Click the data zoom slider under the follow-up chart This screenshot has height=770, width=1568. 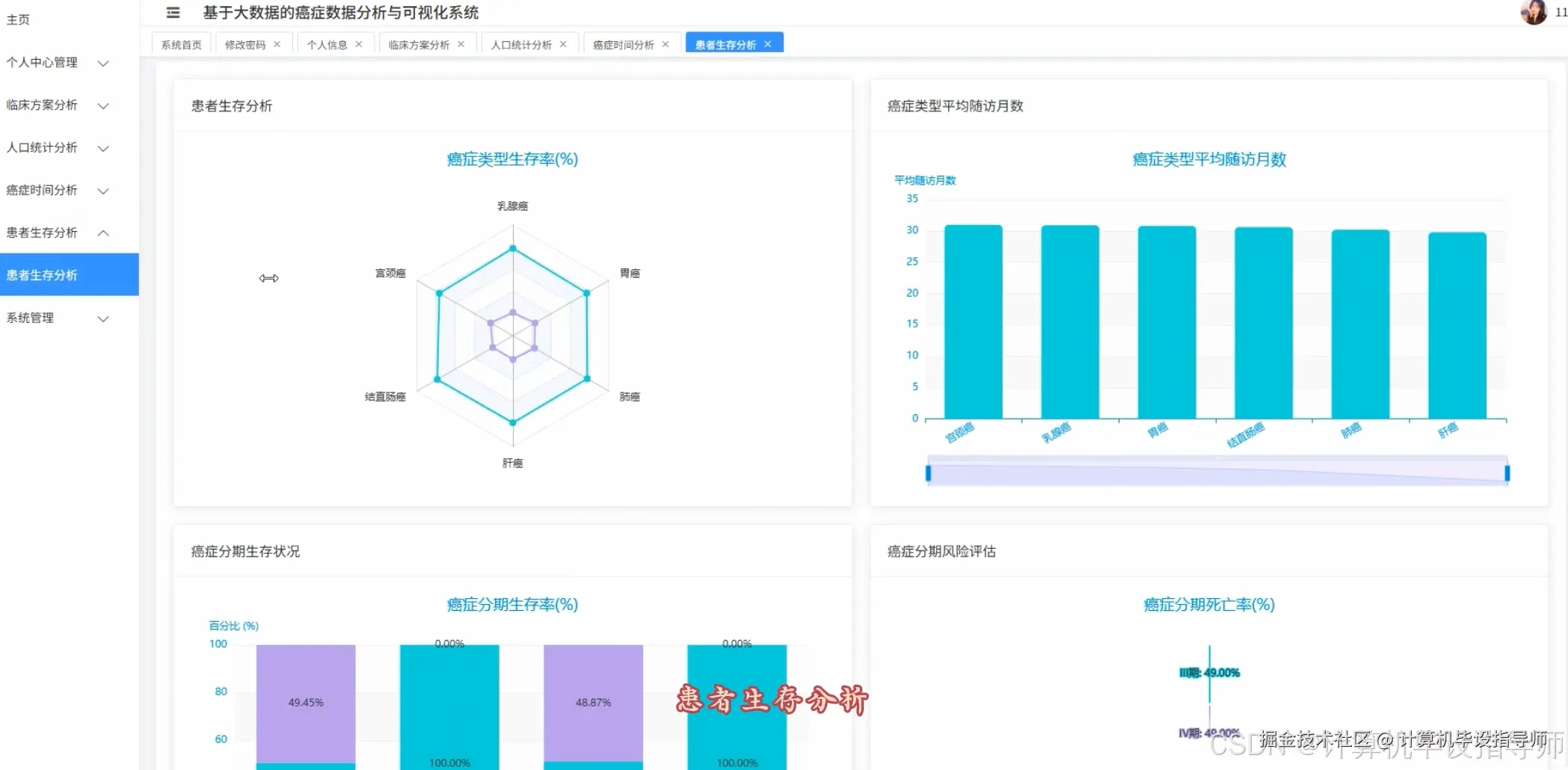1217,471
